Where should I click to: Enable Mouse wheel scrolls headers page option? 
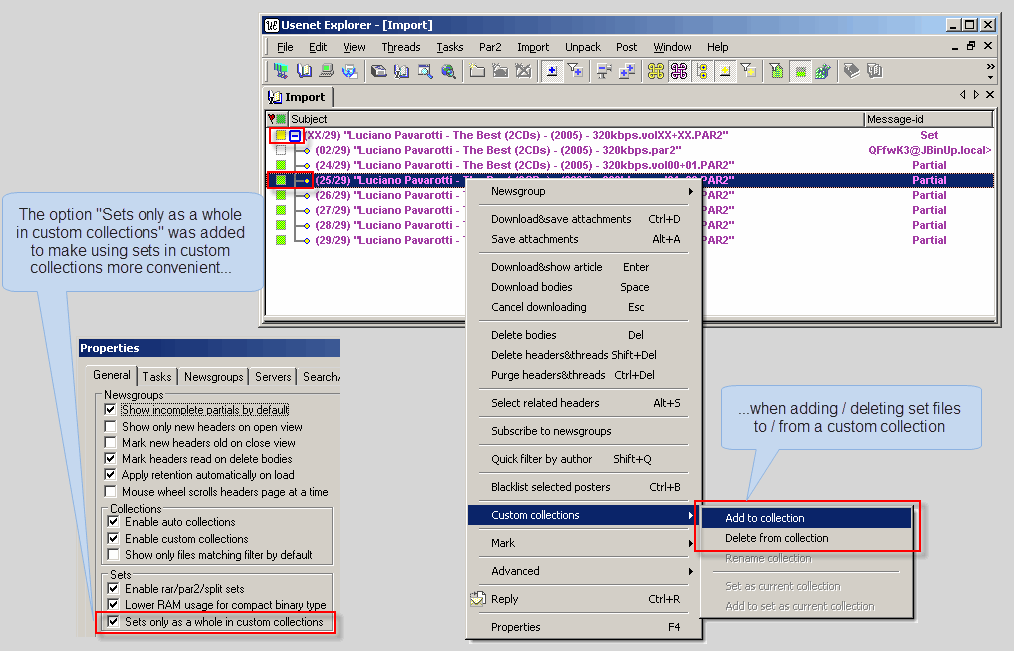coord(111,492)
